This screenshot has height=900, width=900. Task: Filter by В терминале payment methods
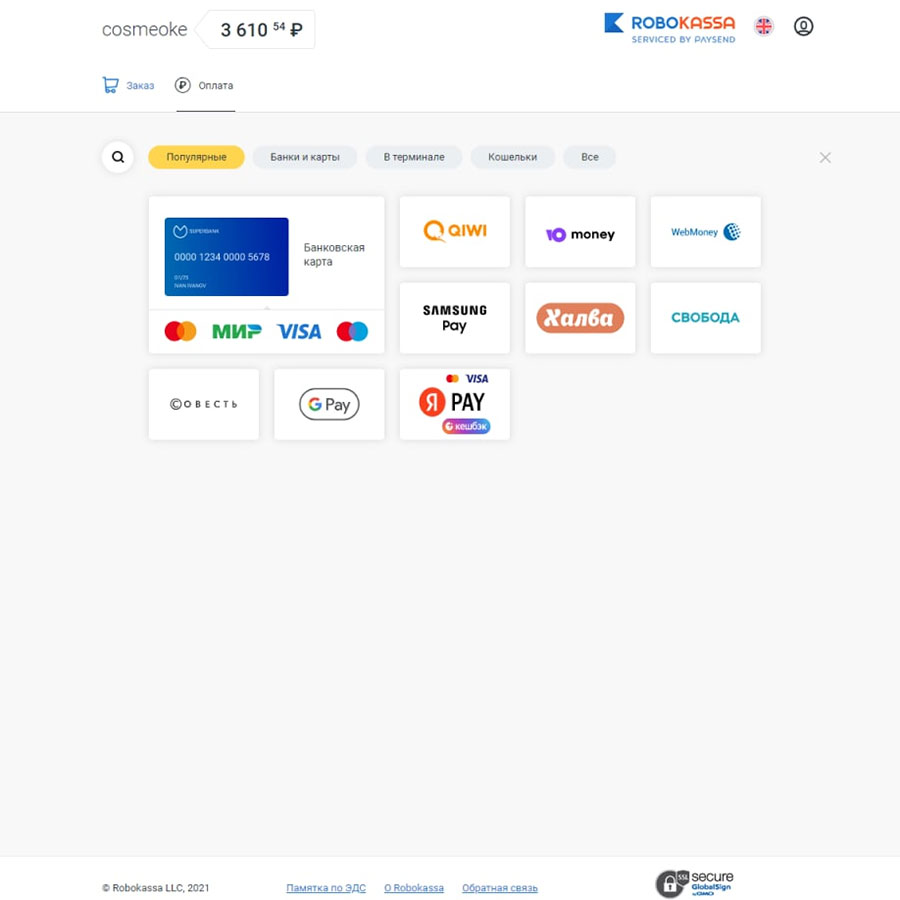(414, 157)
